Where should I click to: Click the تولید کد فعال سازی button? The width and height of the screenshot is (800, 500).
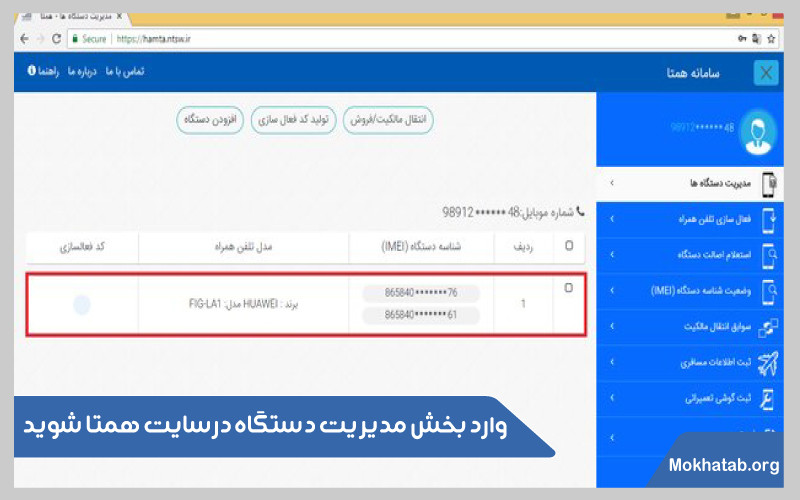[293, 120]
